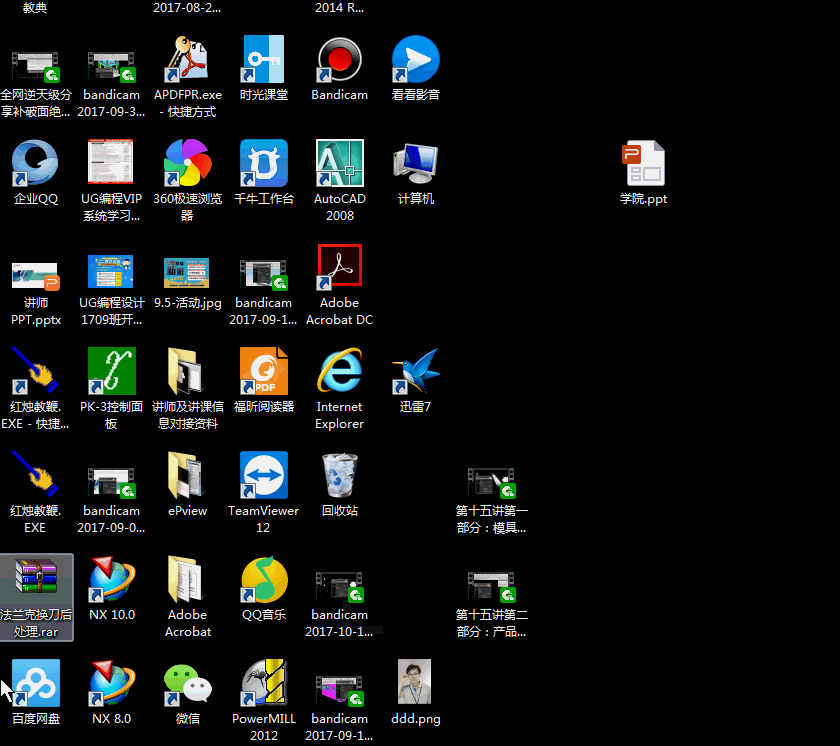
Task: Open the Adobe Acrobat folder
Action: (x=188, y=597)
